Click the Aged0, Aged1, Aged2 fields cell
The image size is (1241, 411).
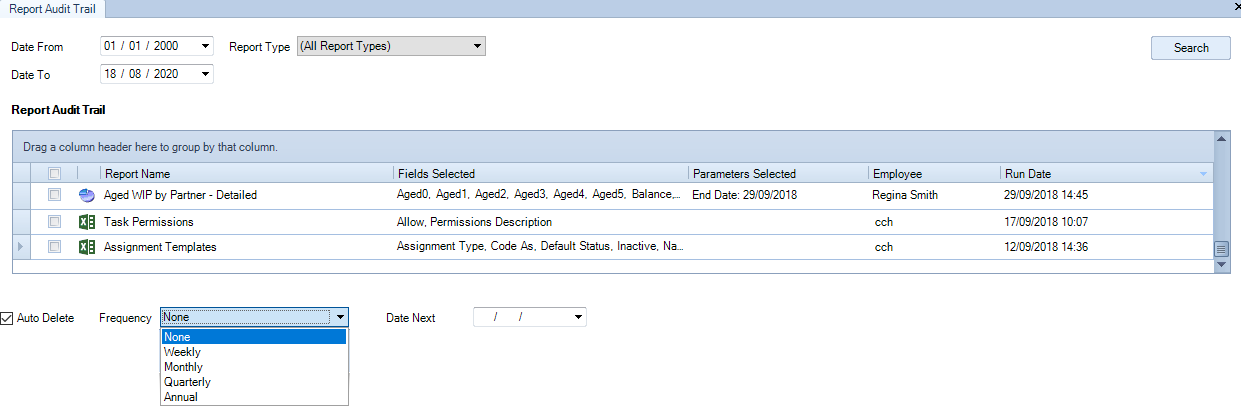tap(541, 195)
